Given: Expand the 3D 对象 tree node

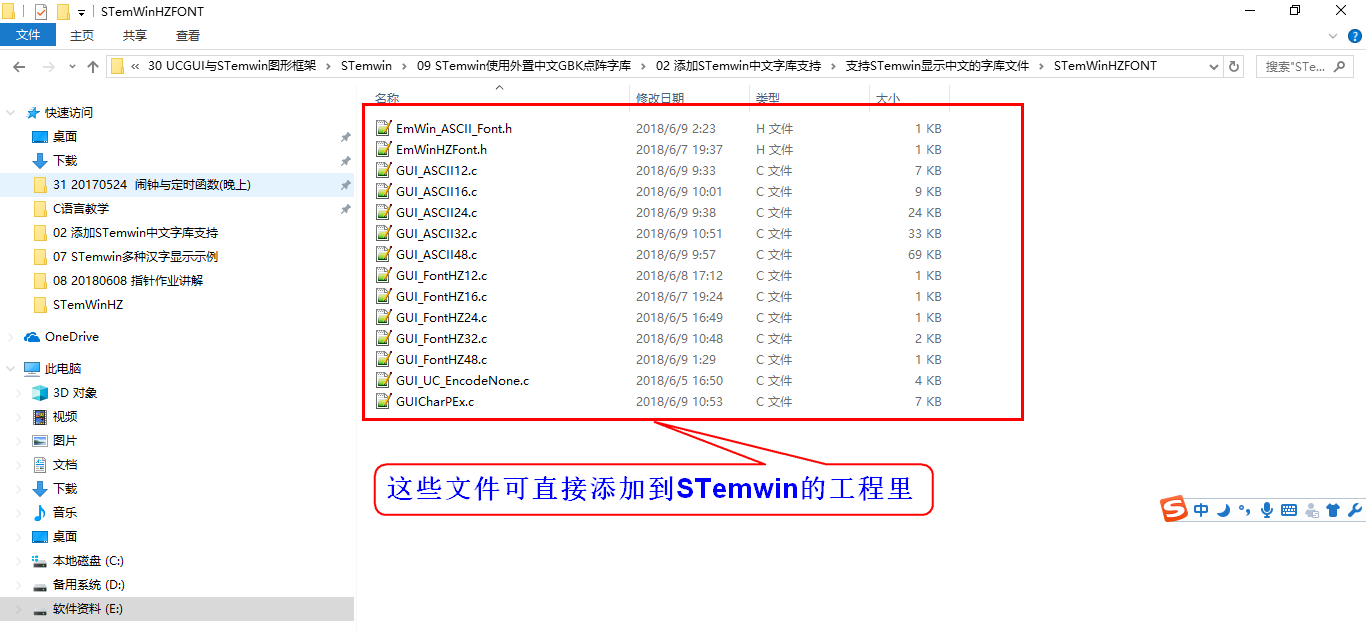Looking at the screenshot, I should pos(19,393).
